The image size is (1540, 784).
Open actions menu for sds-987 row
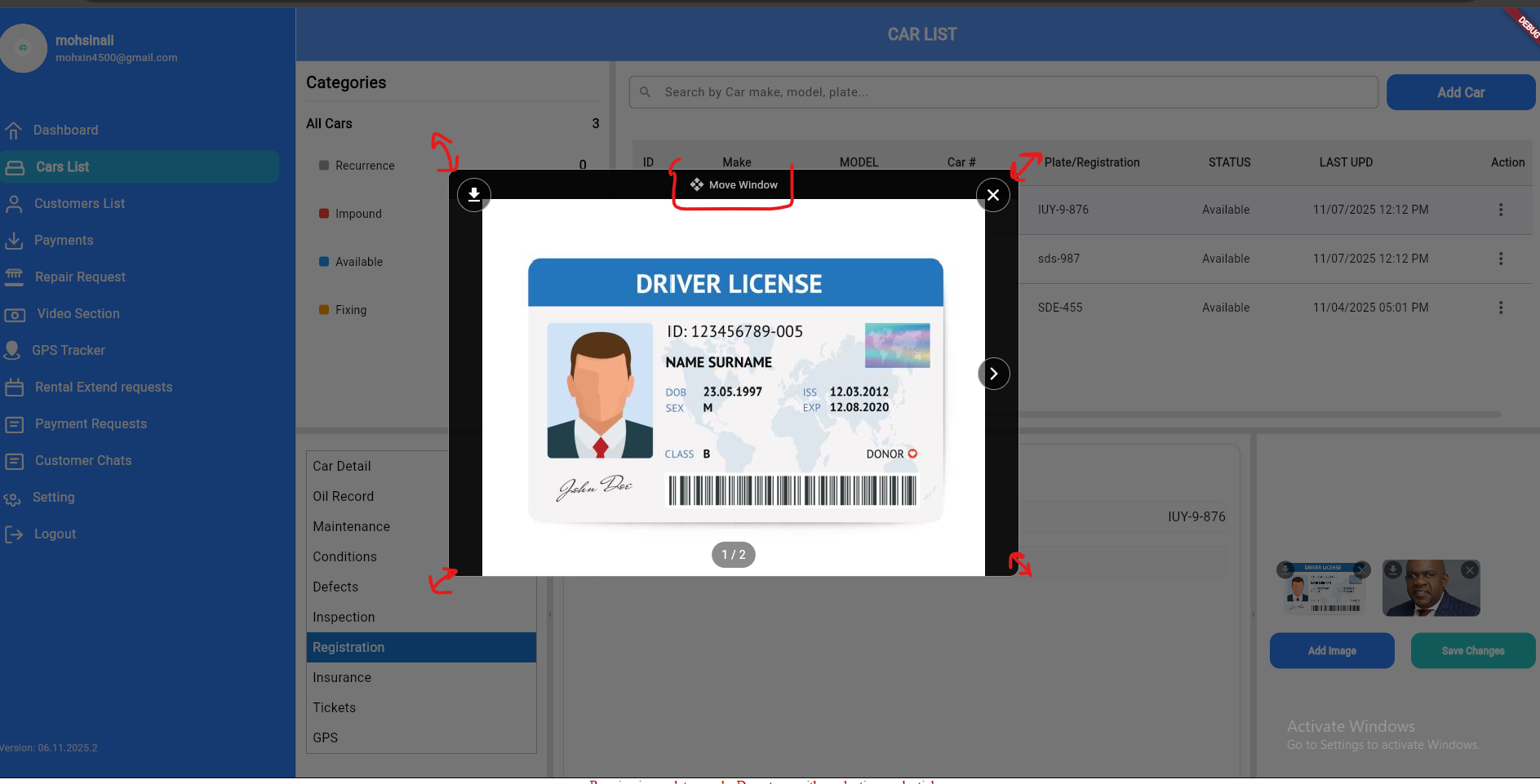click(x=1500, y=259)
